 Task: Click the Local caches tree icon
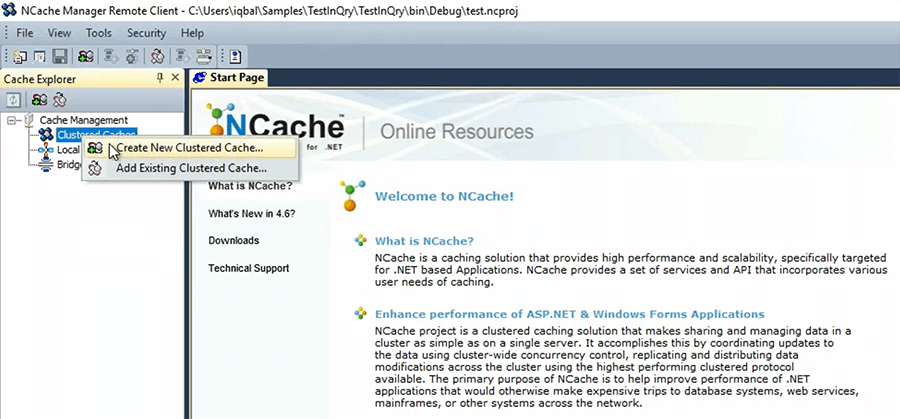pyautogui.click(x=46, y=150)
